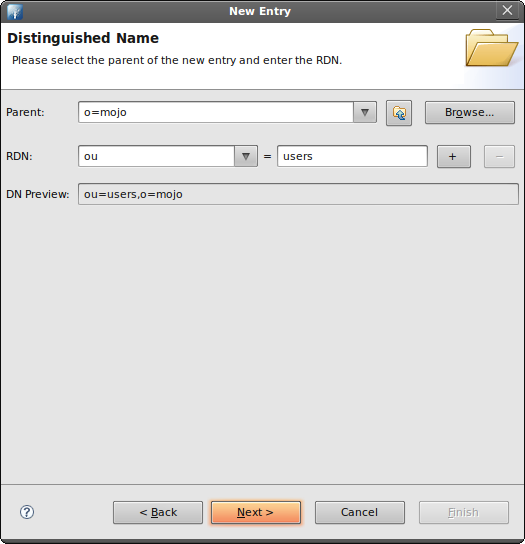Click the open folder wizard image
This screenshot has height=544, width=525.
[492, 48]
